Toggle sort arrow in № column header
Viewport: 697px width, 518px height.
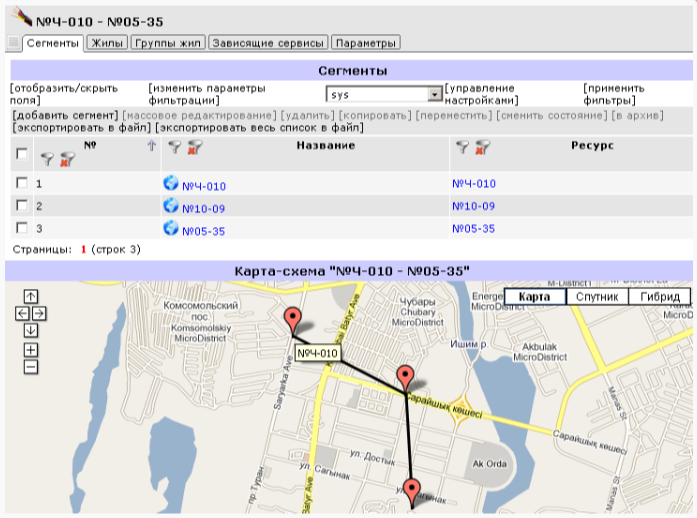coord(152,145)
